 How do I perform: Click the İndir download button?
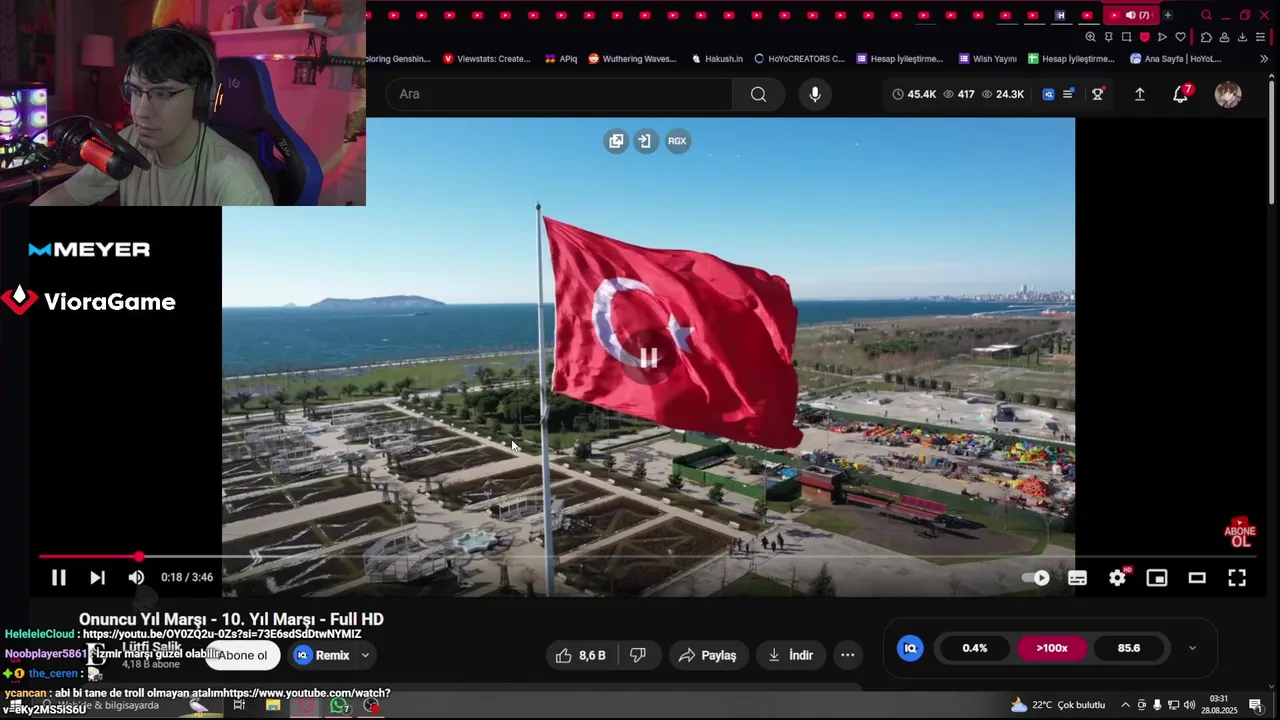[x=790, y=655]
